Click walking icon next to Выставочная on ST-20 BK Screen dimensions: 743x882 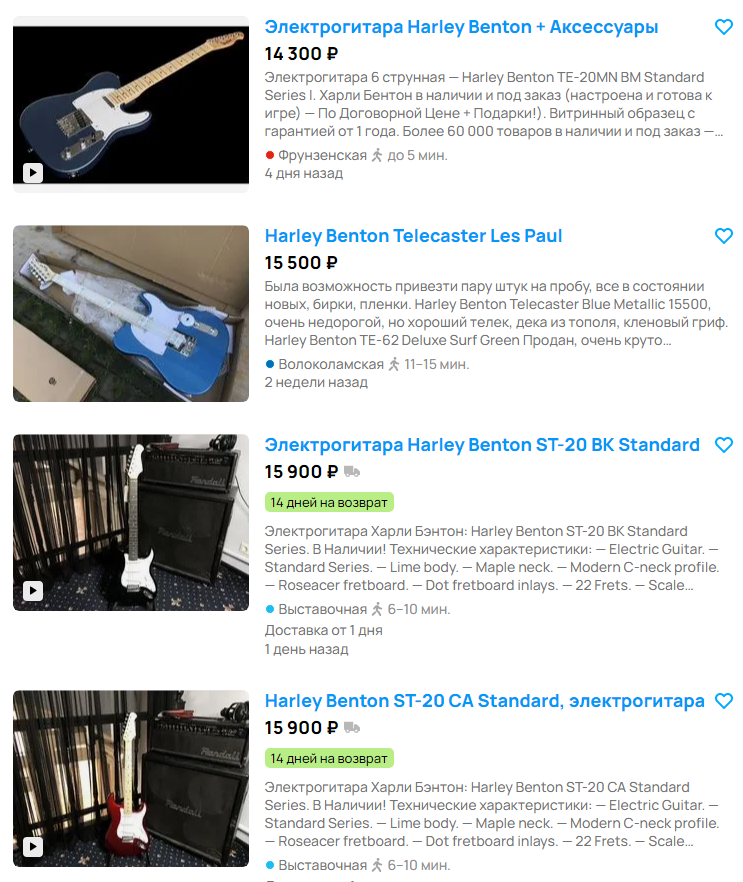(377, 609)
